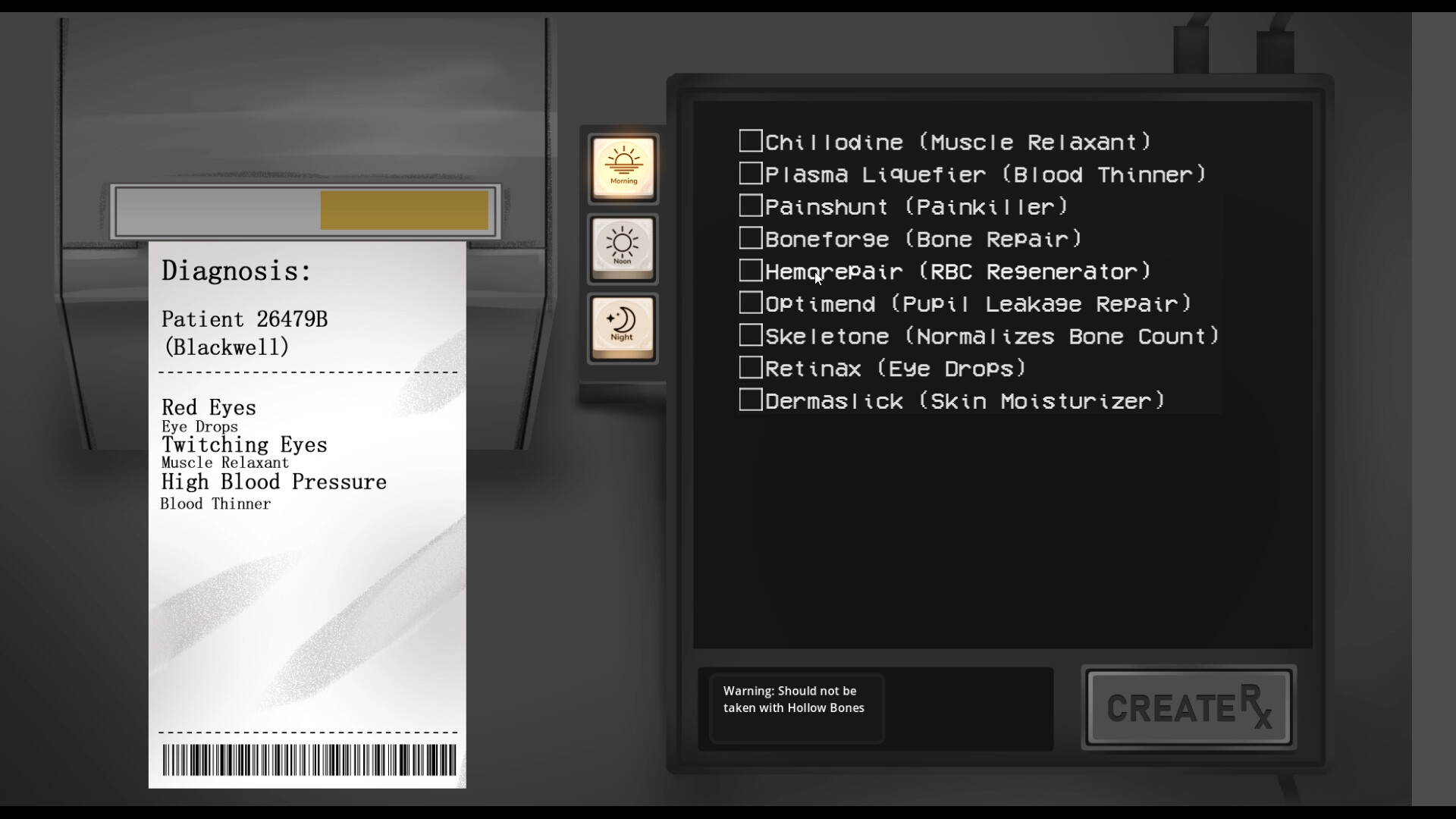Click the Twitching Eyes symptom text
This screenshot has width=1456, height=819.
pyautogui.click(x=243, y=444)
